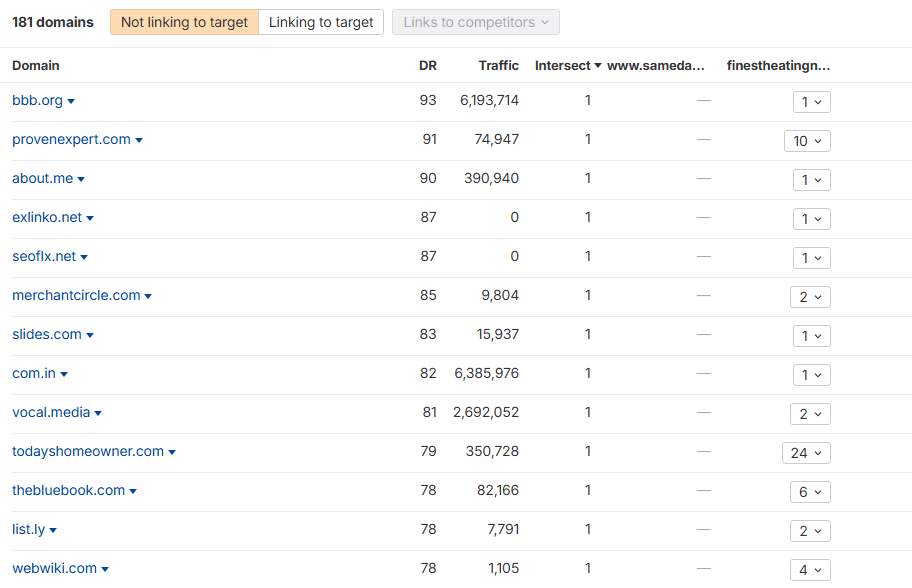Sort the table by DR column

coord(427,65)
